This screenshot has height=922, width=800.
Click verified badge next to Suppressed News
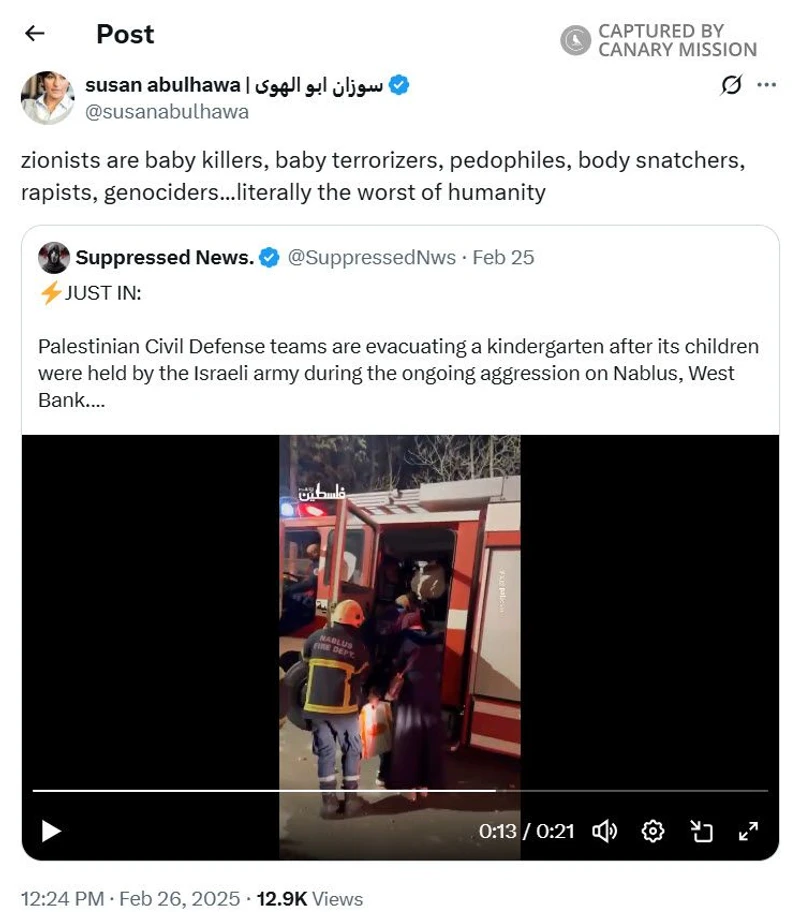(x=269, y=258)
